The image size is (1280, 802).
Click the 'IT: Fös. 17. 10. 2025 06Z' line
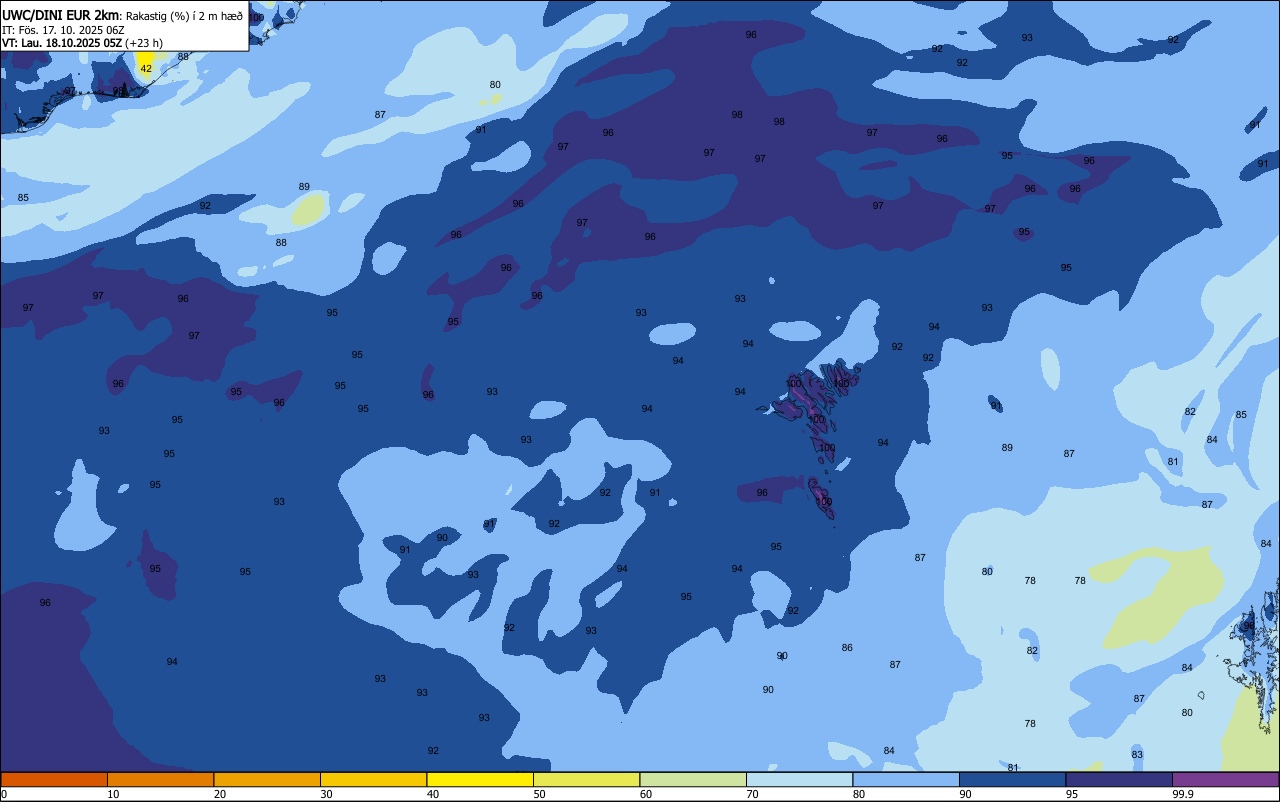tap(63, 30)
